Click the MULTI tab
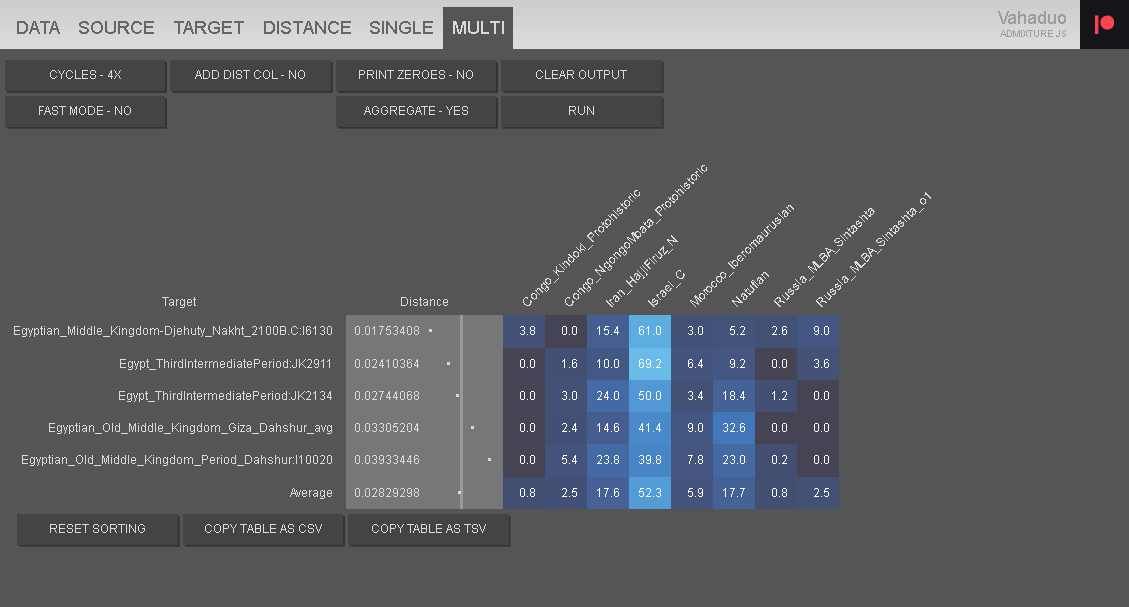 (478, 28)
